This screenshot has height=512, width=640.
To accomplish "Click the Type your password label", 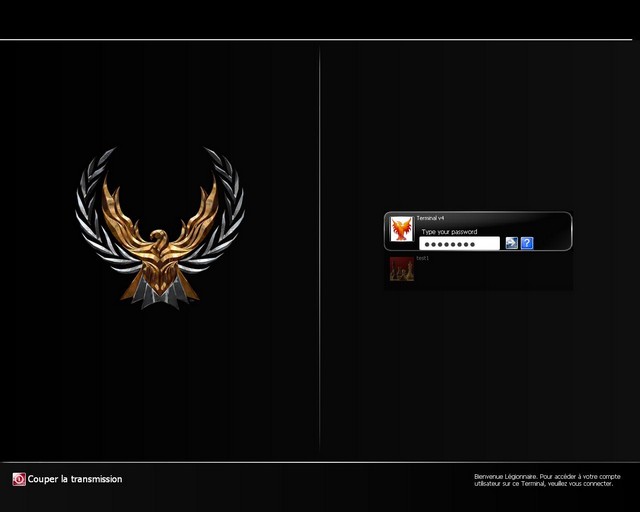I will click(x=449, y=231).
